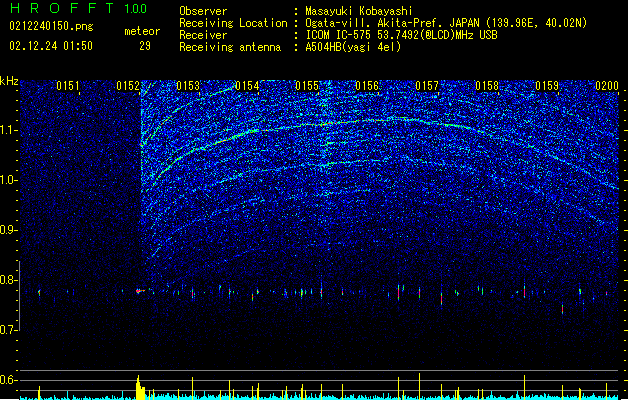Viewport: 629px width, 400px height.
Task: Click the meteor count value 29
Action: pos(145,46)
